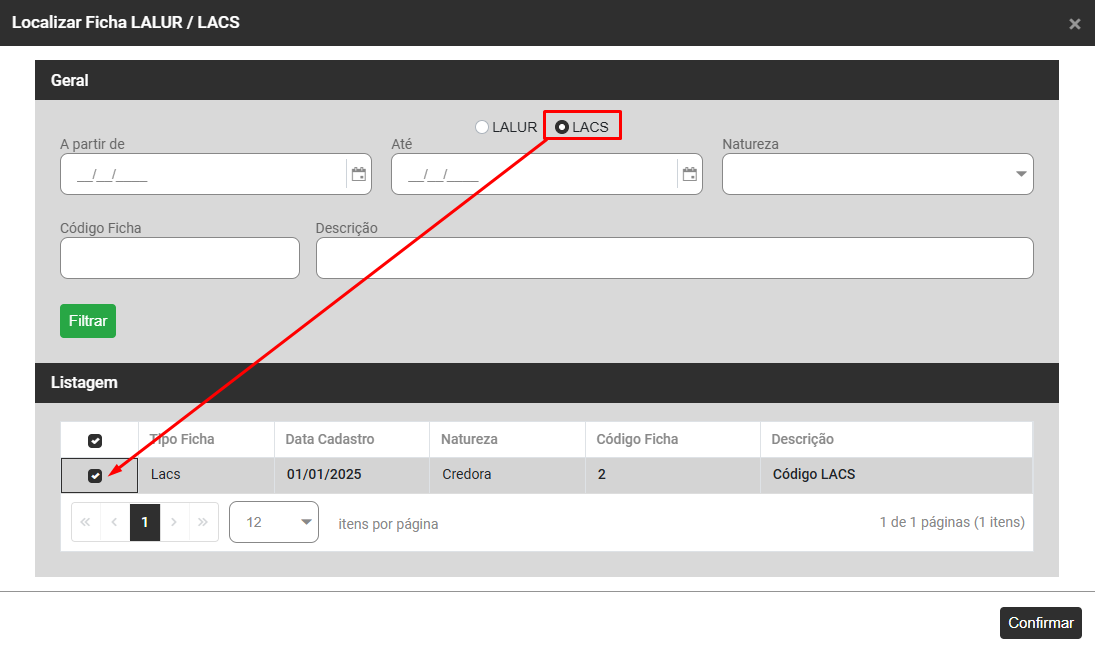Viewport: 1095px width, 651px height.
Task: Click the Listagem section header
Action: tap(547, 383)
